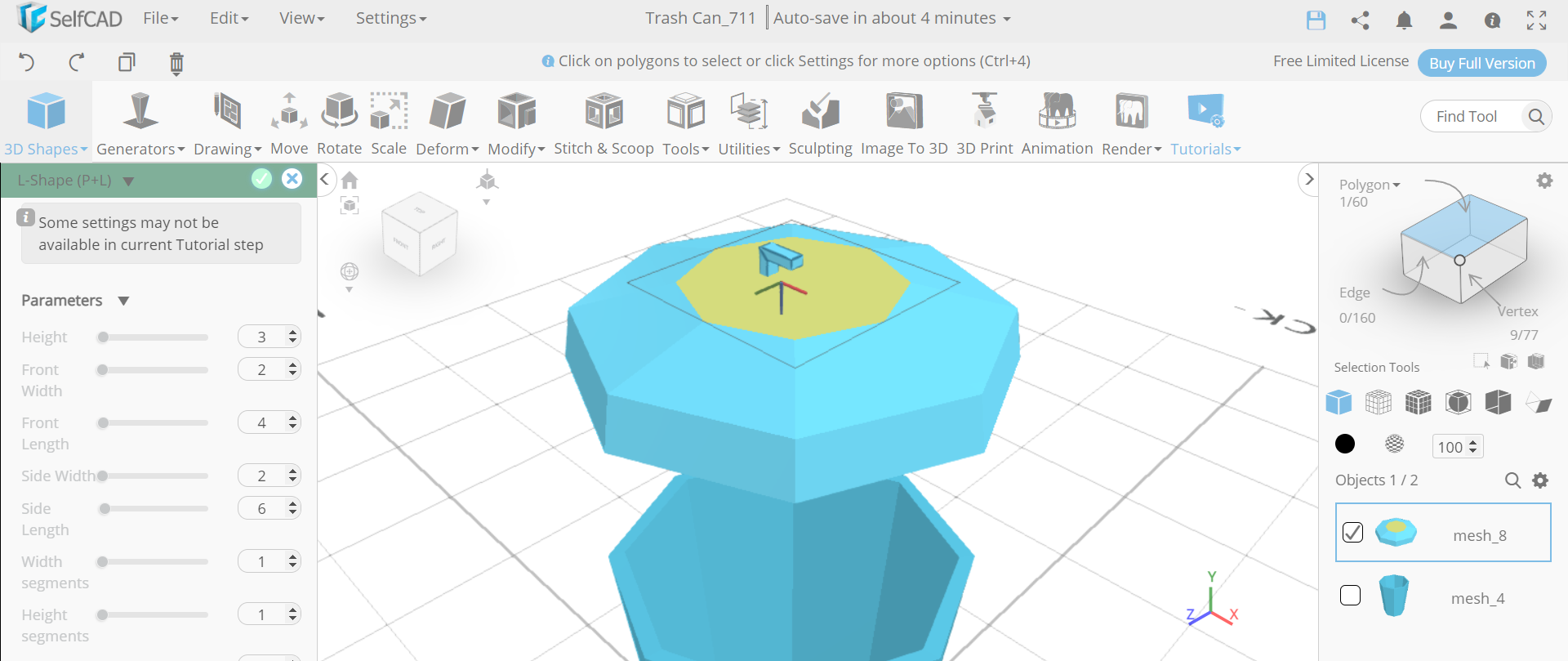
Task: Cancel the L-Shape panel
Action: (x=292, y=179)
